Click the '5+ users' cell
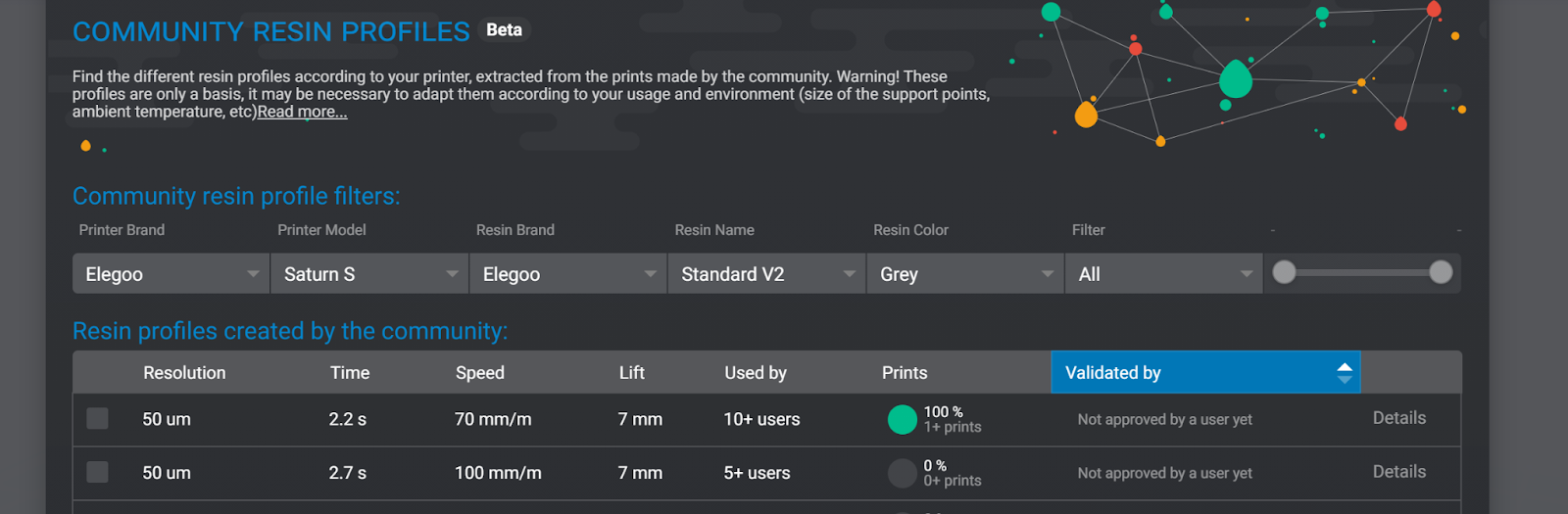 point(757,473)
